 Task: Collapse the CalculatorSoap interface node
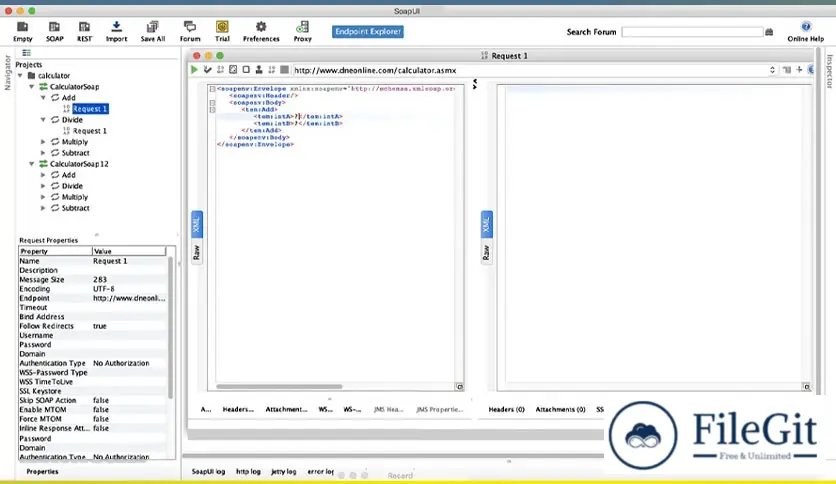31,87
